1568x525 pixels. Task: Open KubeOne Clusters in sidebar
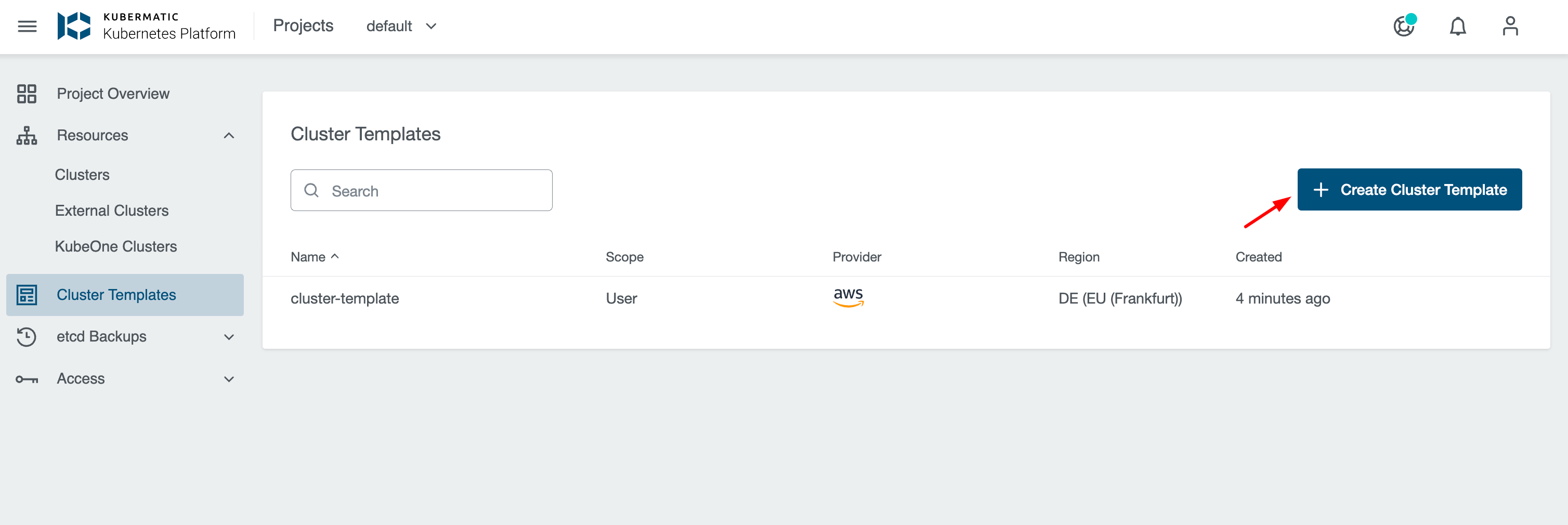point(115,246)
